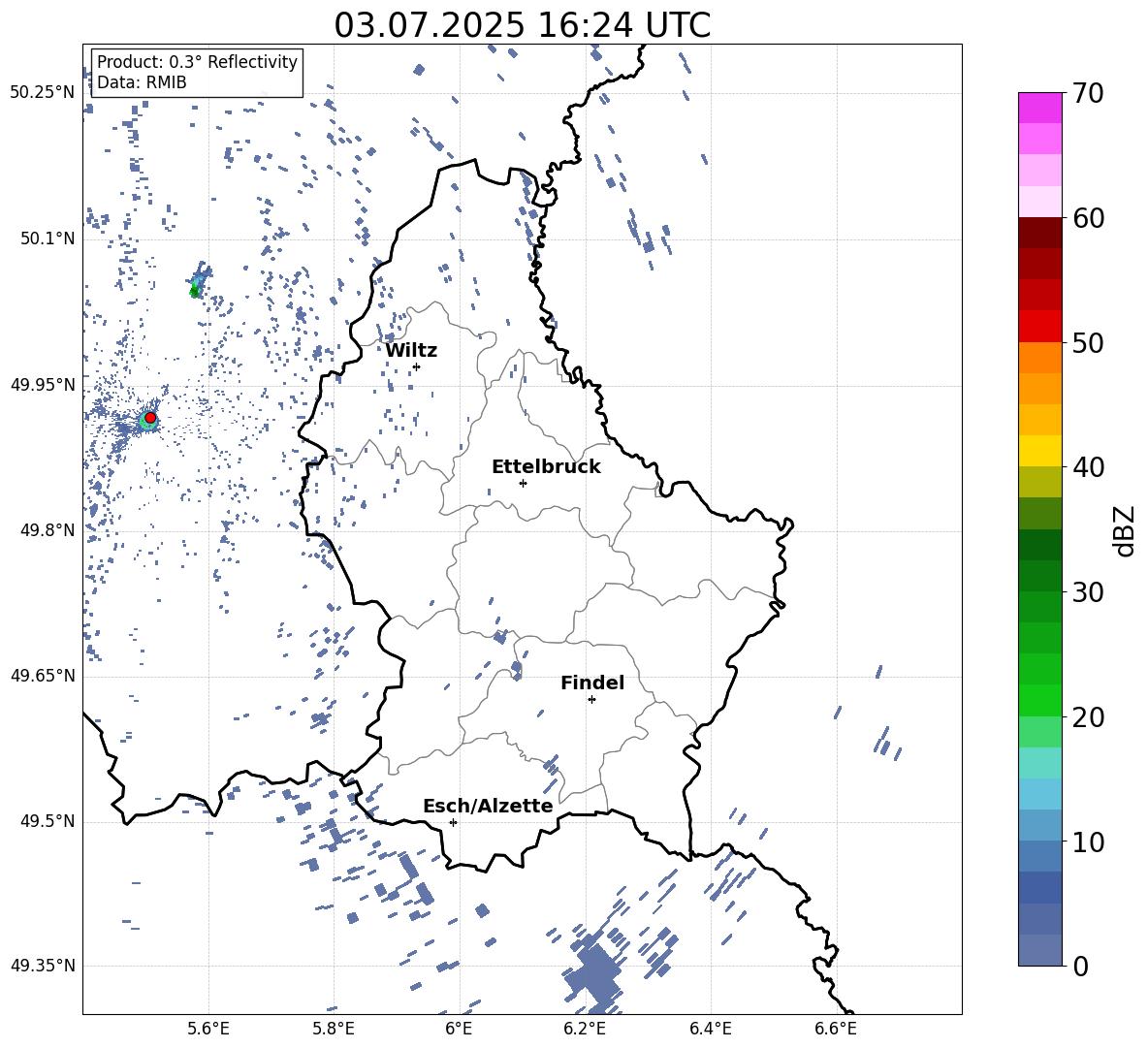
Task: Click the colorbar tick value 0
Action: (x=1080, y=966)
